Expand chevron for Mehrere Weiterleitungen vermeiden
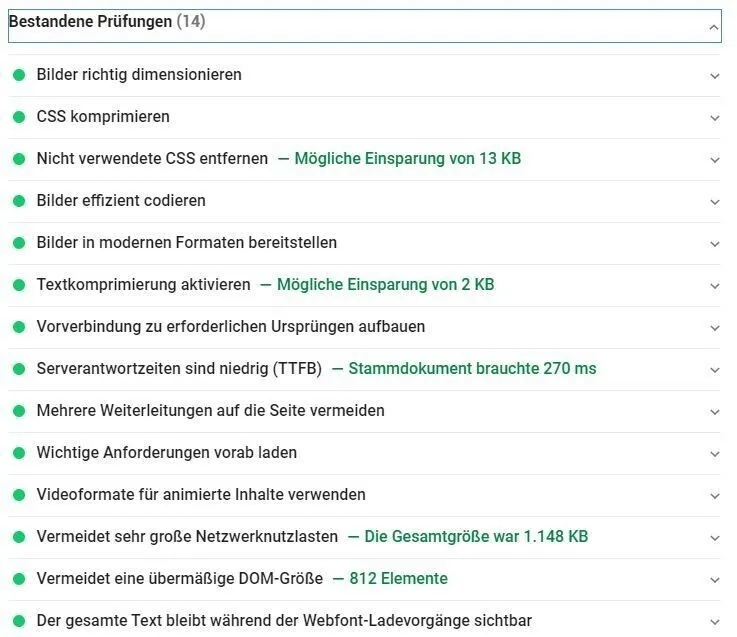This screenshot has width=737, height=637. (714, 412)
